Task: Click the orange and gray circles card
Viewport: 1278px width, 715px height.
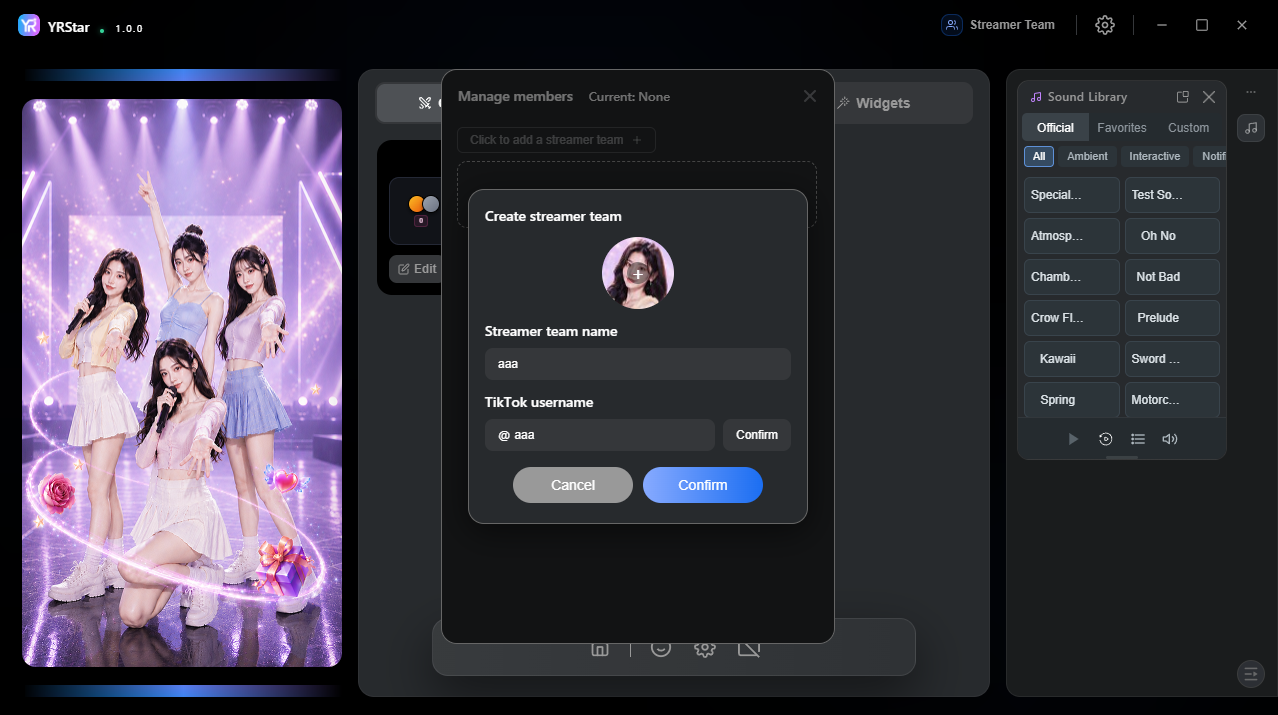Action: click(x=414, y=211)
